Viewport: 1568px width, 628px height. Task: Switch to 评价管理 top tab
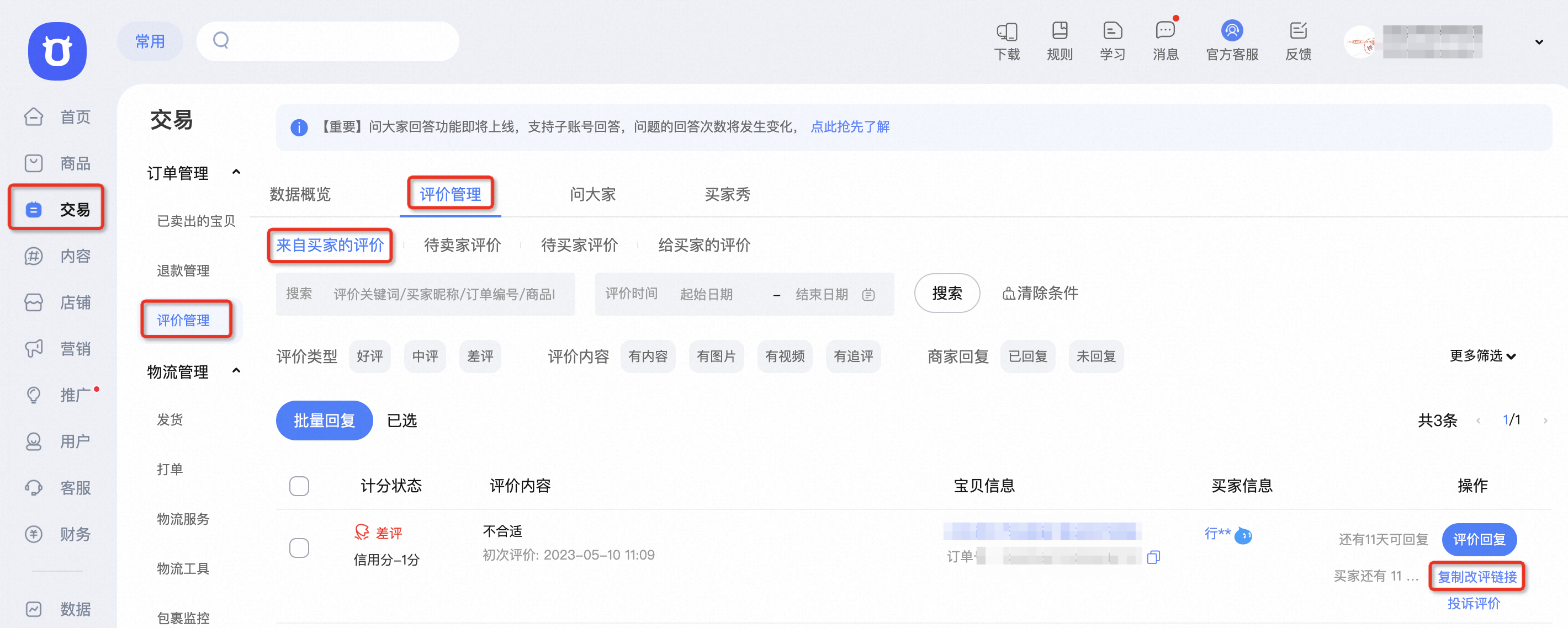pos(451,194)
